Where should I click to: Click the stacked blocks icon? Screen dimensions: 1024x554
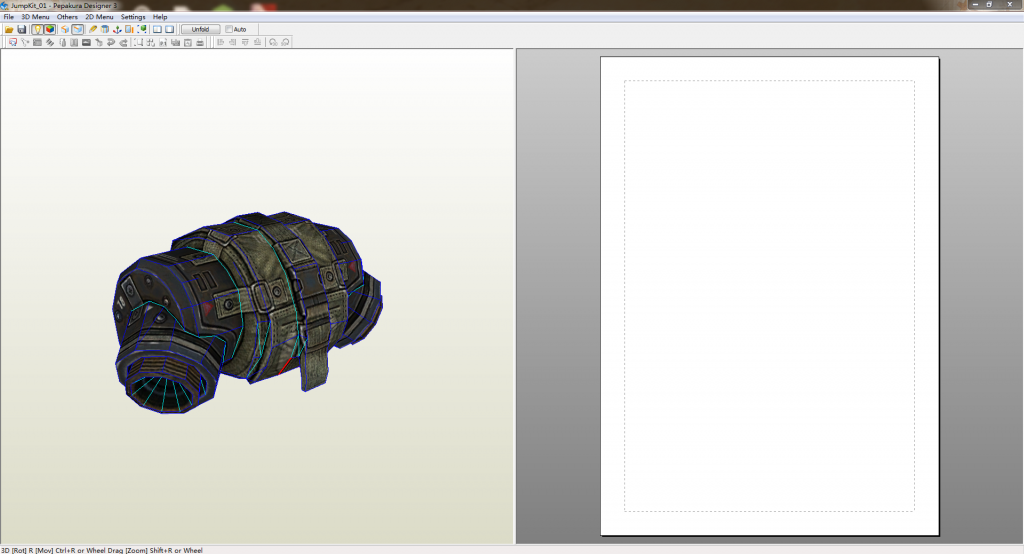(x=175, y=42)
